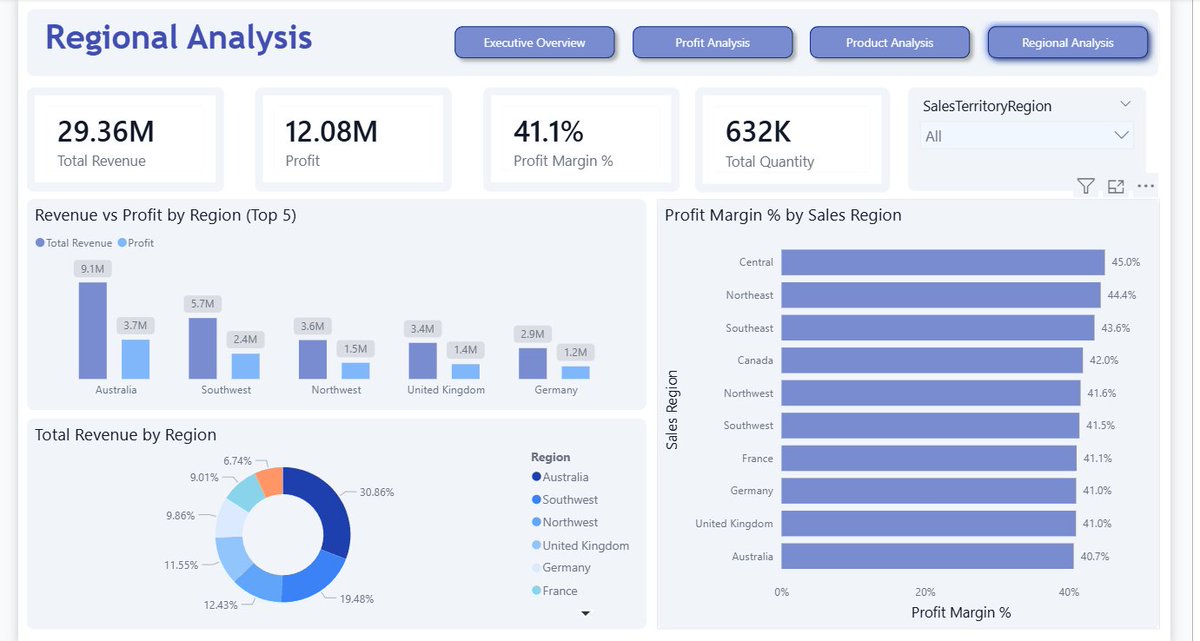Select the United Kingdom legend entry

pos(580,545)
